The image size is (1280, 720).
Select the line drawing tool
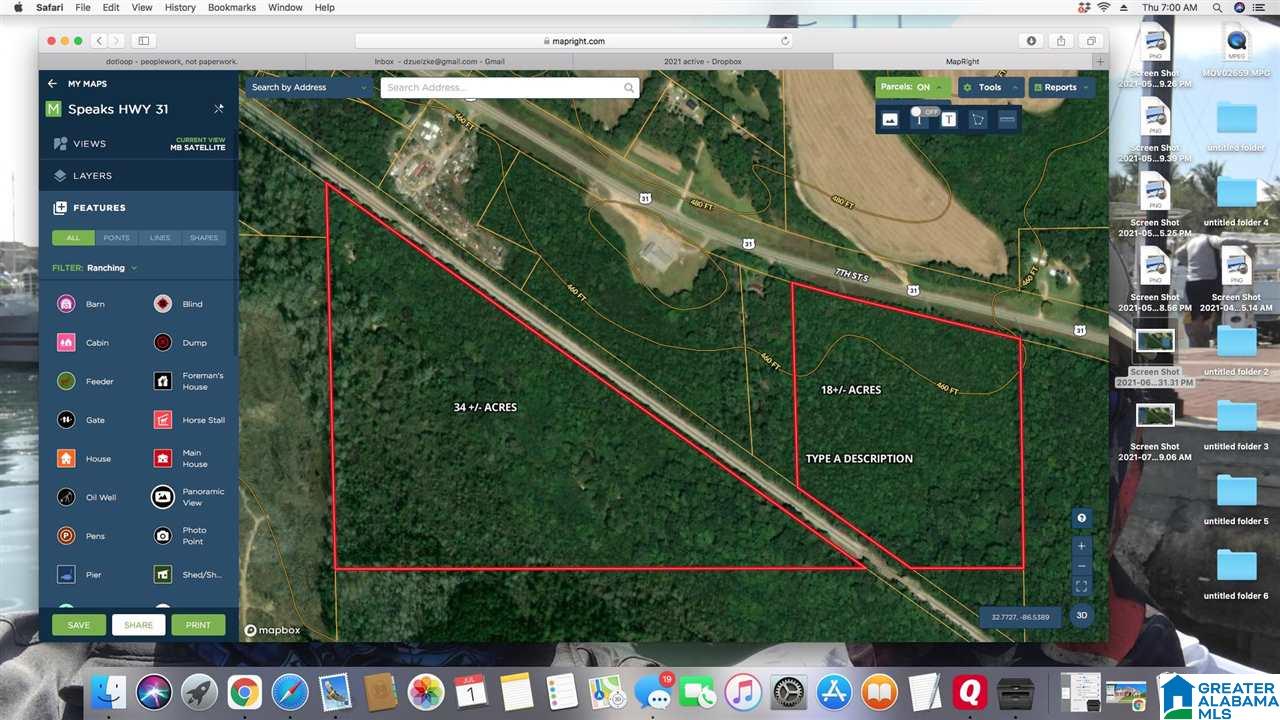point(1007,120)
